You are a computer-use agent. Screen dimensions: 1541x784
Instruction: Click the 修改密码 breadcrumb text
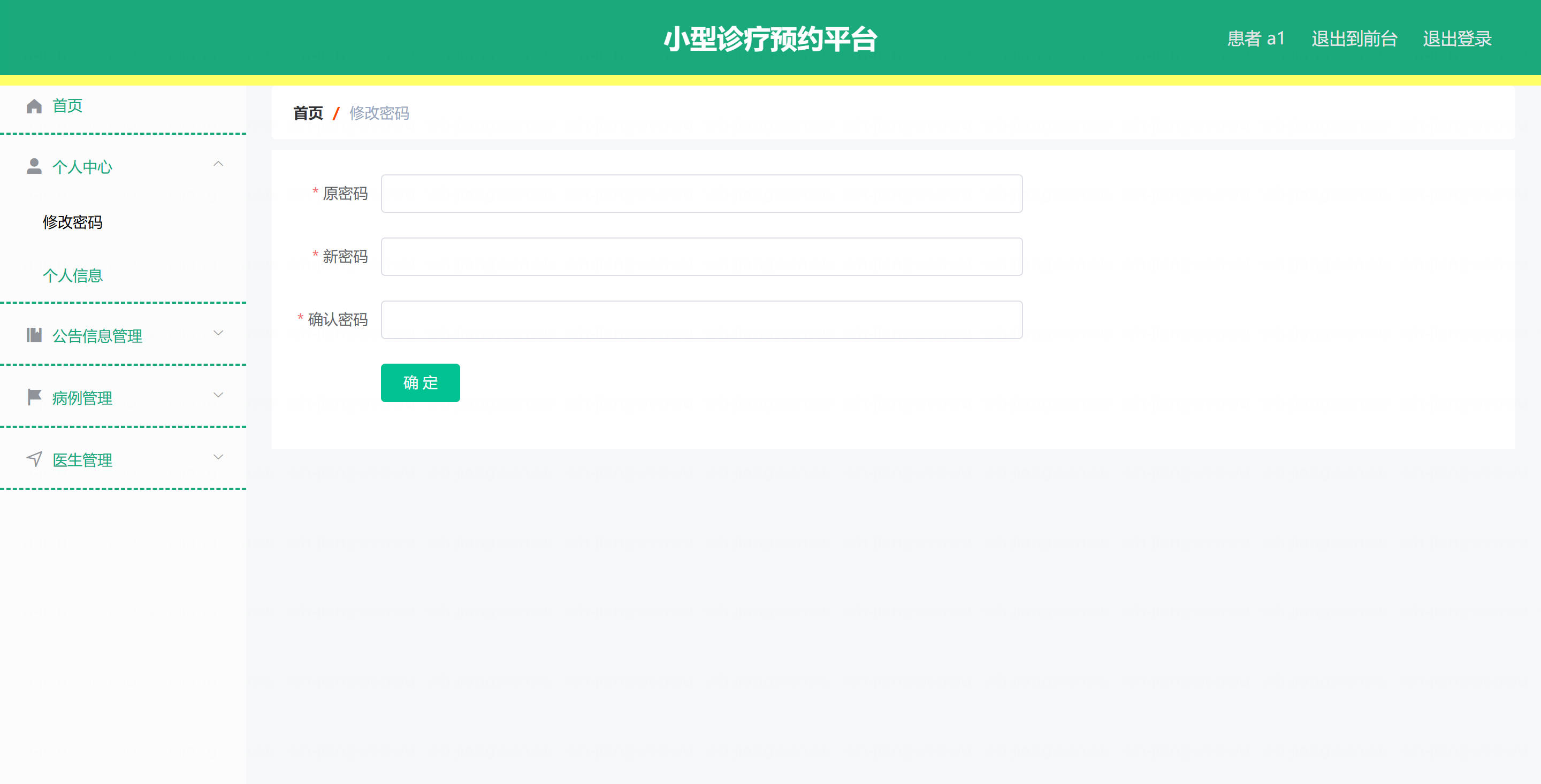[x=379, y=113]
